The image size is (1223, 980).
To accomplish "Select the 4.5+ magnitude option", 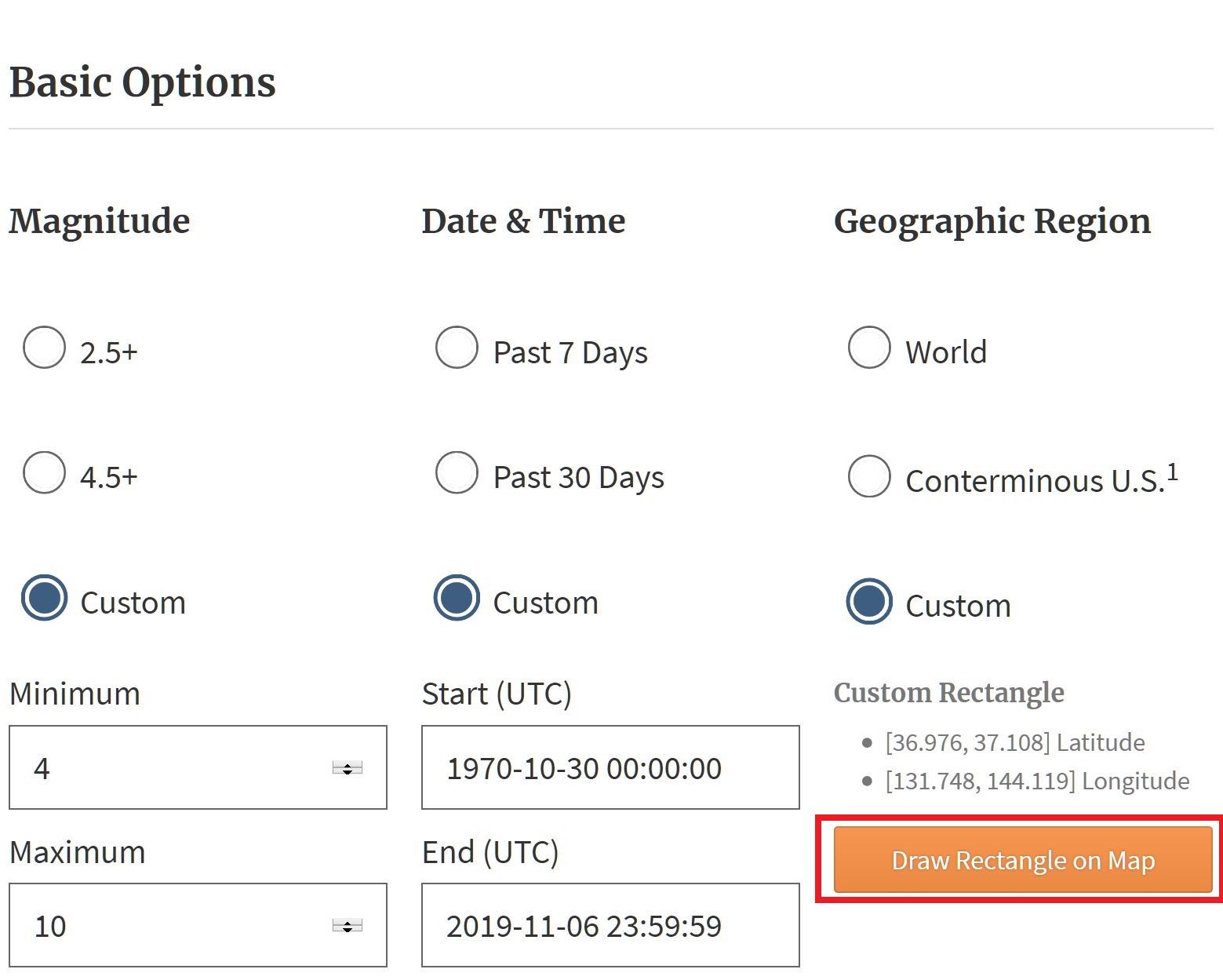I will coord(45,473).
